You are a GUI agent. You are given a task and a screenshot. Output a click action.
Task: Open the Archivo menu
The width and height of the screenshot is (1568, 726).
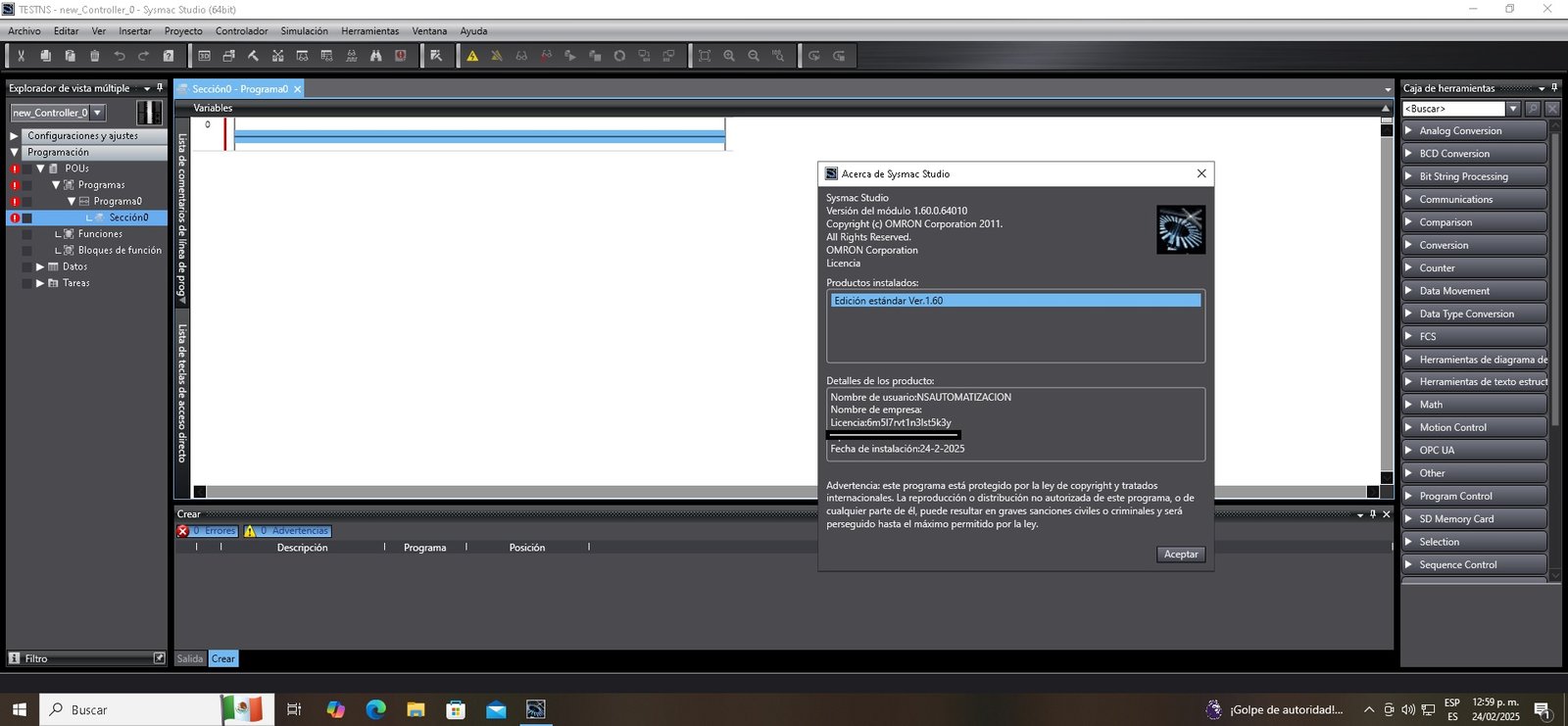click(x=24, y=31)
